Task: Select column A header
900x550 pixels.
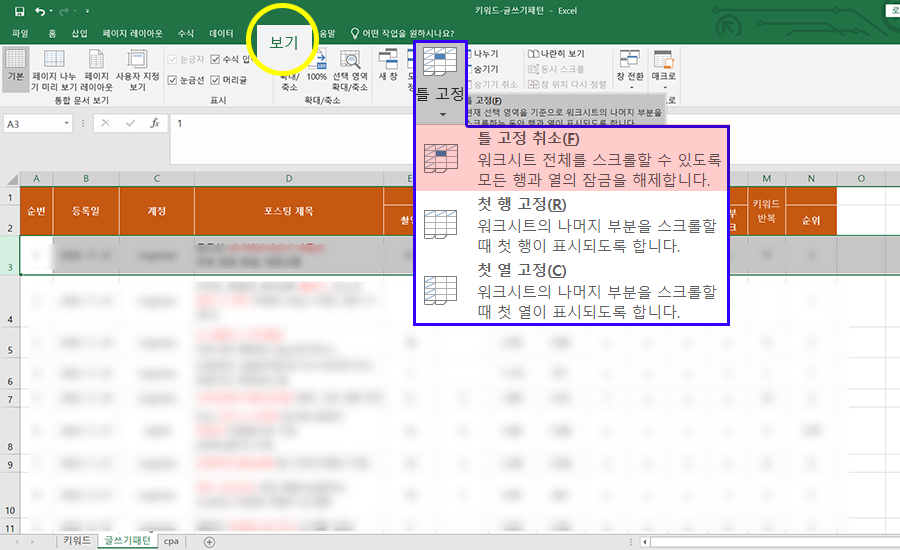Action: 36,179
